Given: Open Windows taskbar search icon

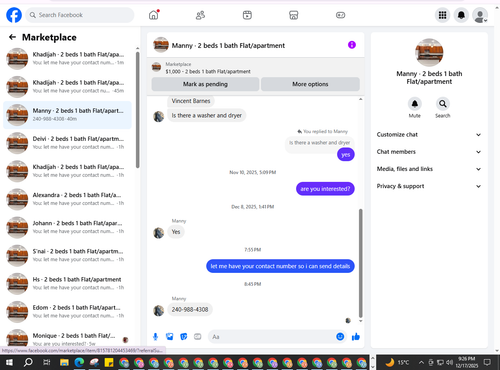Looking at the screenshot, I should [28, 362].
